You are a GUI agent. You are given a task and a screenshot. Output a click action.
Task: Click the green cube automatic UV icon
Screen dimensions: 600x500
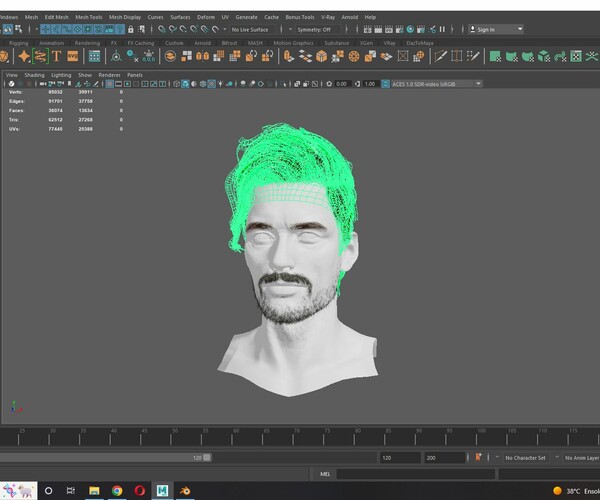544,56
